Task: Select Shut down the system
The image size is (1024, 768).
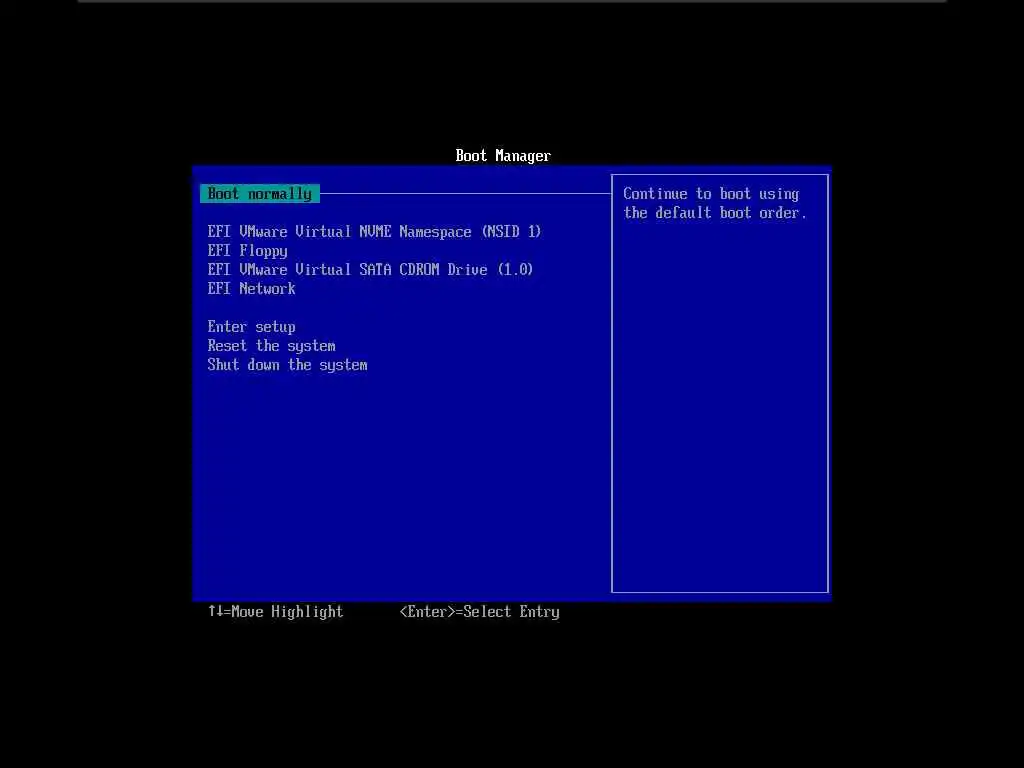Action: 287,365
